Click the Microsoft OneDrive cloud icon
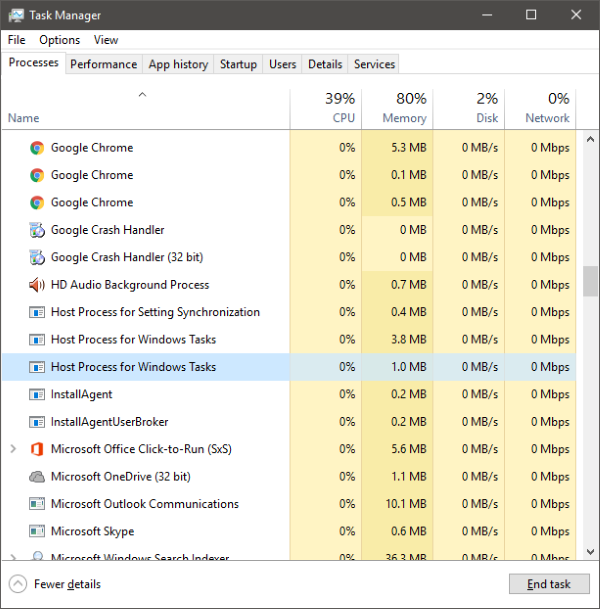The height and width of the screenshot is (609, 600). pos(37,477)
